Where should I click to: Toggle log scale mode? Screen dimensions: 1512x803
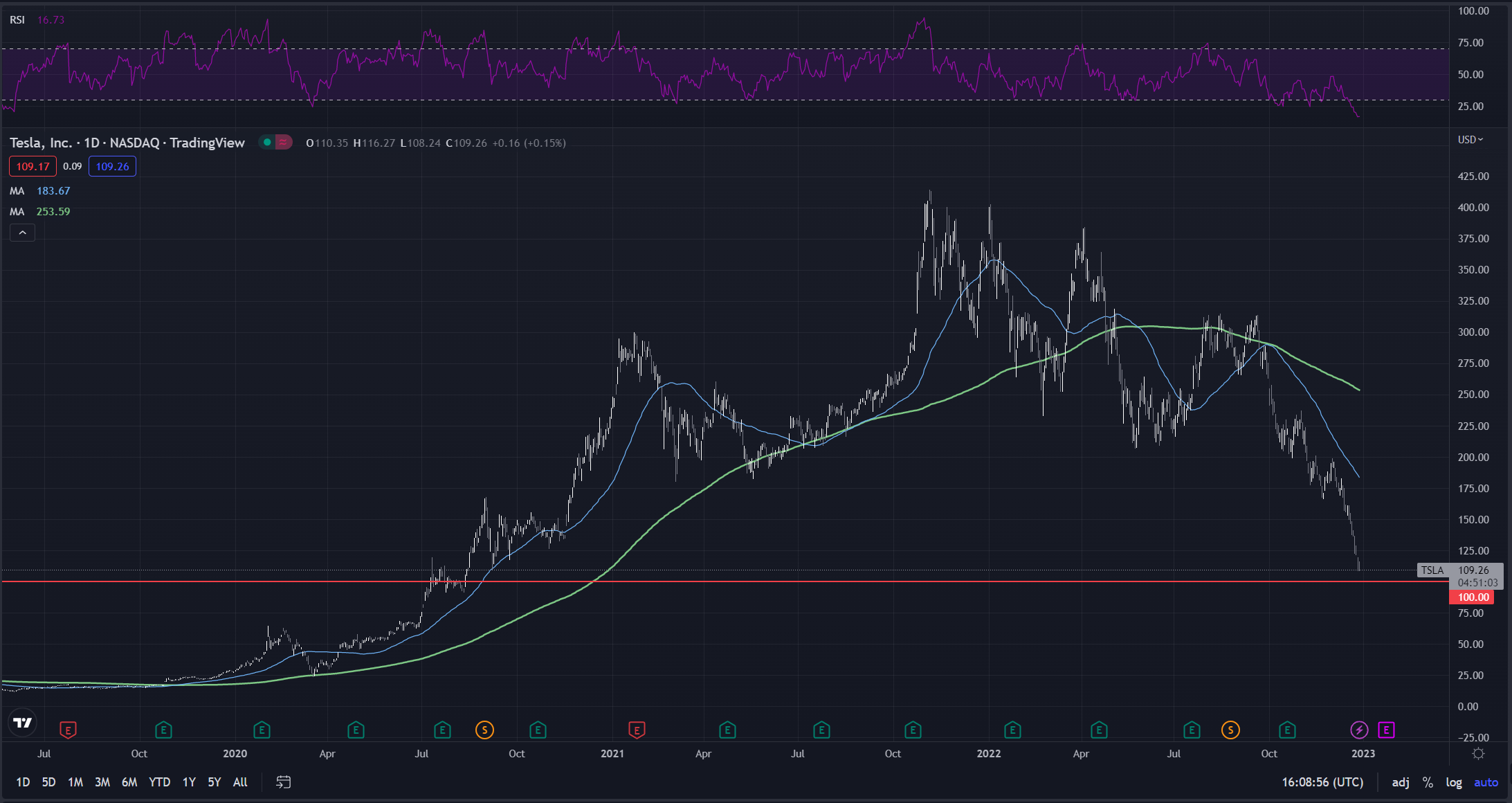pos(1454,782)
